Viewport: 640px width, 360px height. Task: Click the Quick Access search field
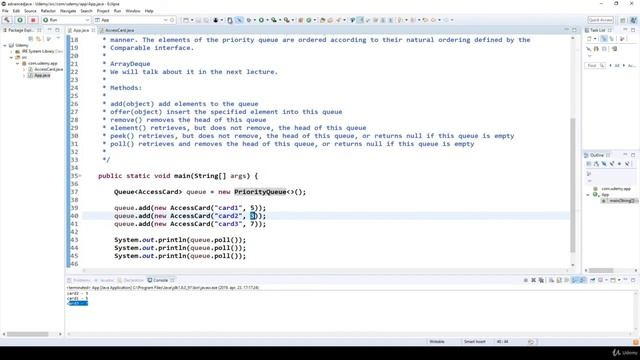600,20
